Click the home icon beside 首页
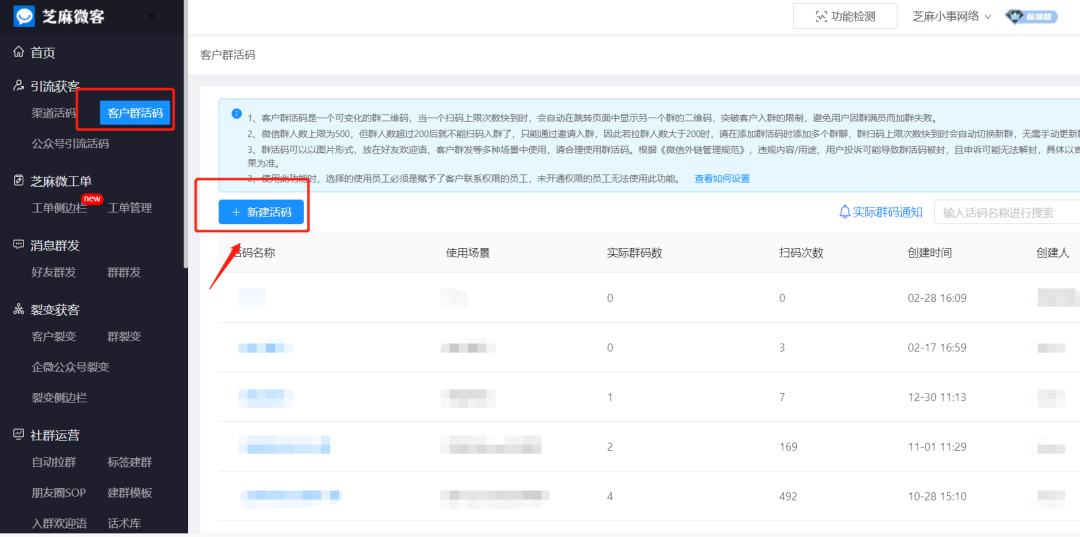Viewport: 1080px width, 537px height. pos(19,52)
